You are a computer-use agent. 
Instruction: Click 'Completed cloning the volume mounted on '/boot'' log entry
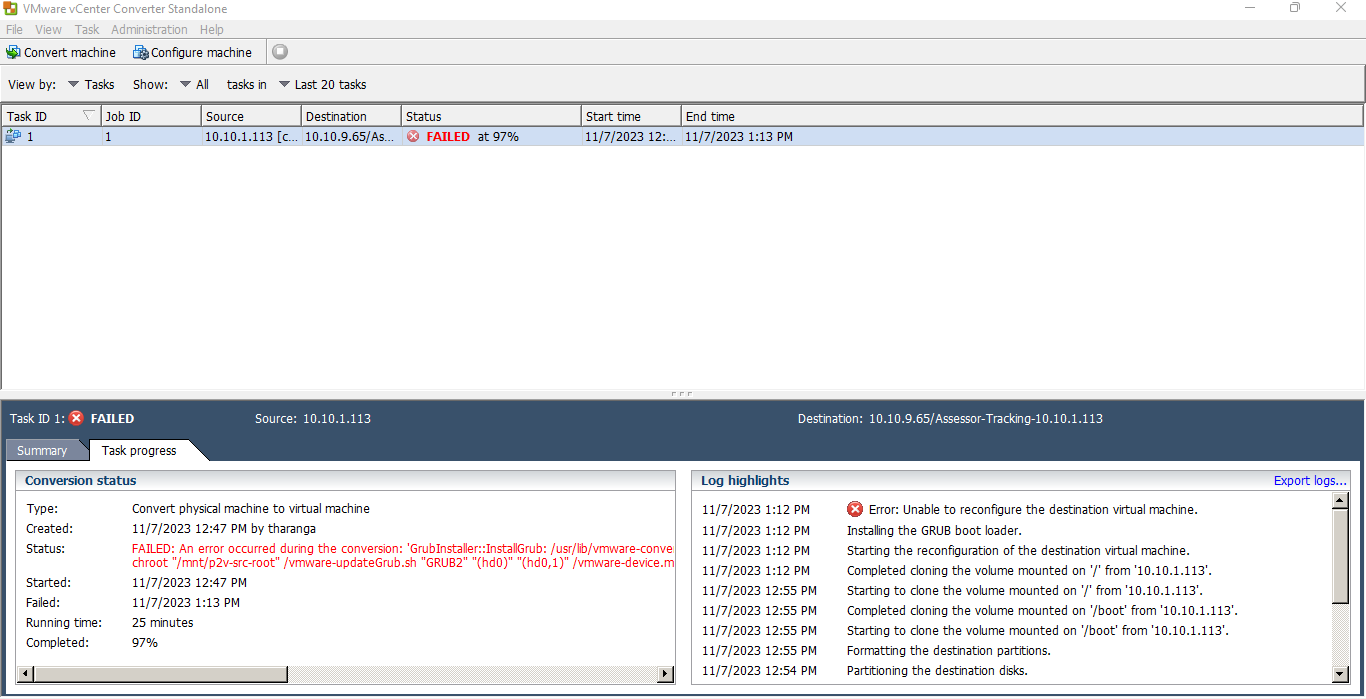point(1042,610)
